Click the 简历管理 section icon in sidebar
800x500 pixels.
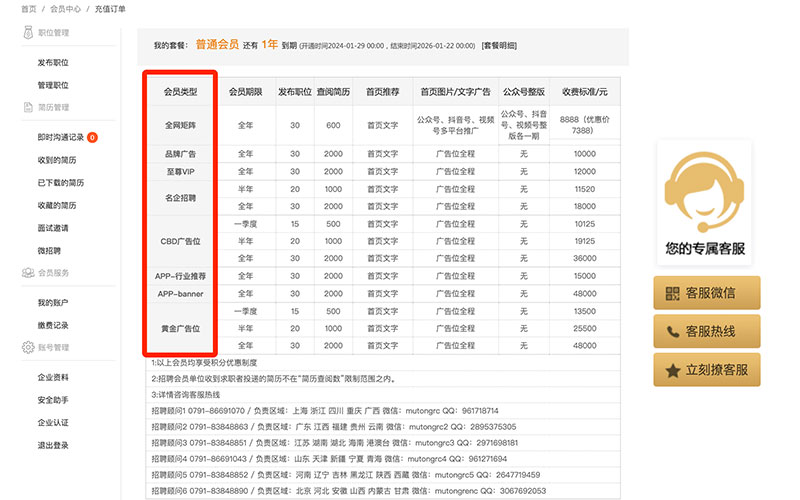27,107
